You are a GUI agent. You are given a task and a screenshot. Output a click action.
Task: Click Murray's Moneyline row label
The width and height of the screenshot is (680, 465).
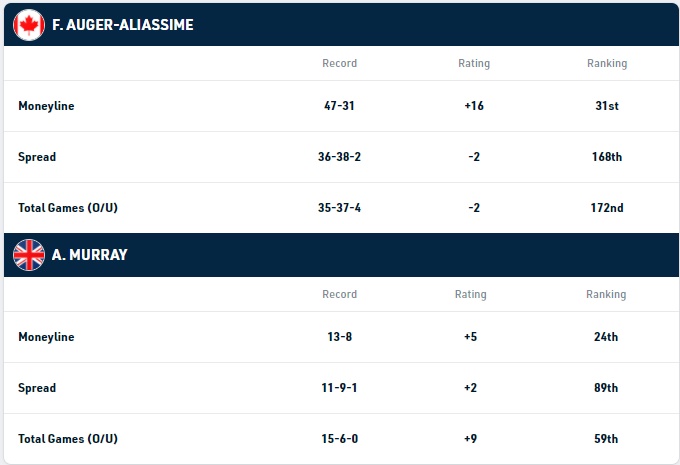46,337
